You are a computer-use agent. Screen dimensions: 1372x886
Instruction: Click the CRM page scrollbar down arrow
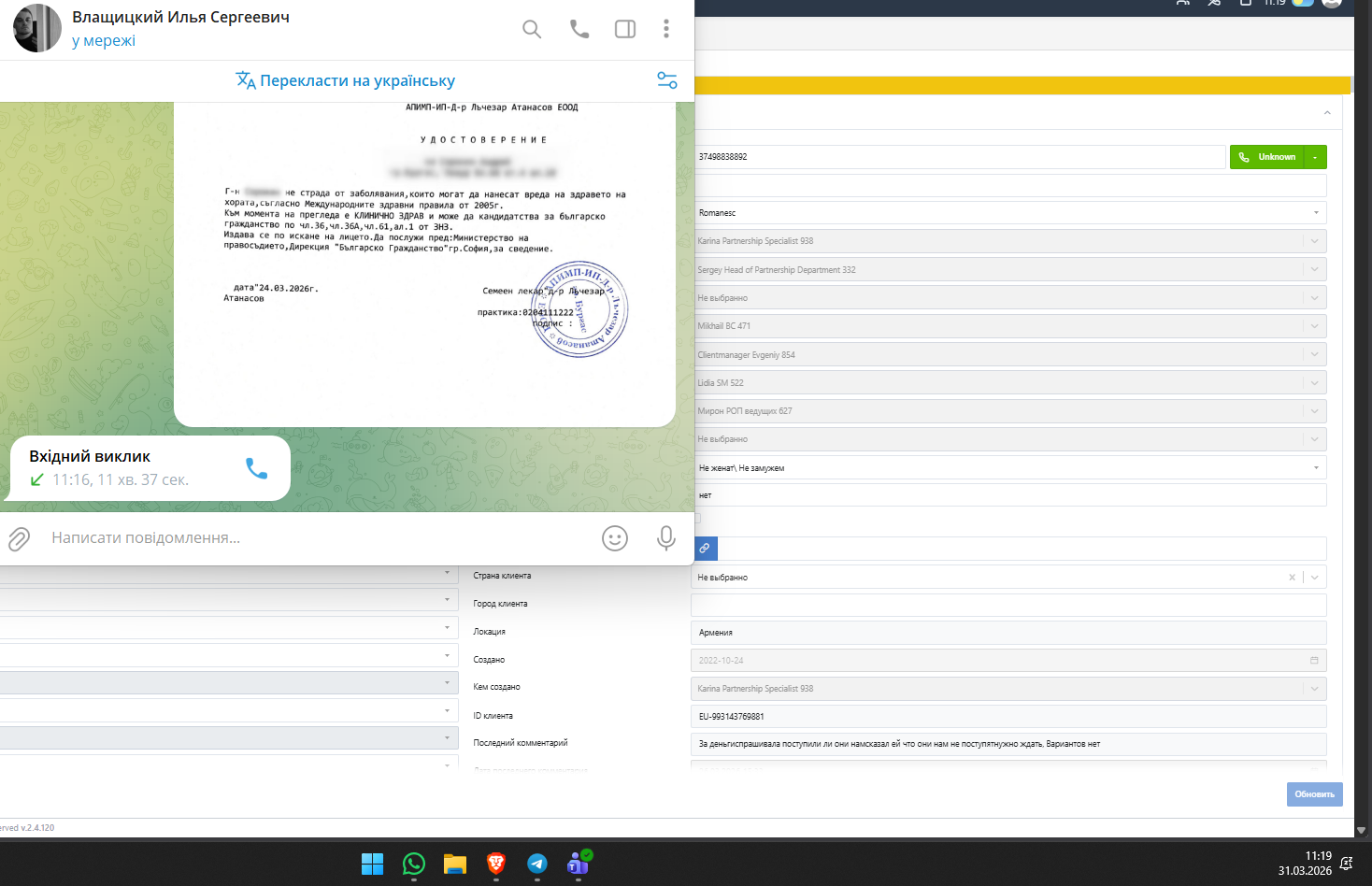[1361, 830]
